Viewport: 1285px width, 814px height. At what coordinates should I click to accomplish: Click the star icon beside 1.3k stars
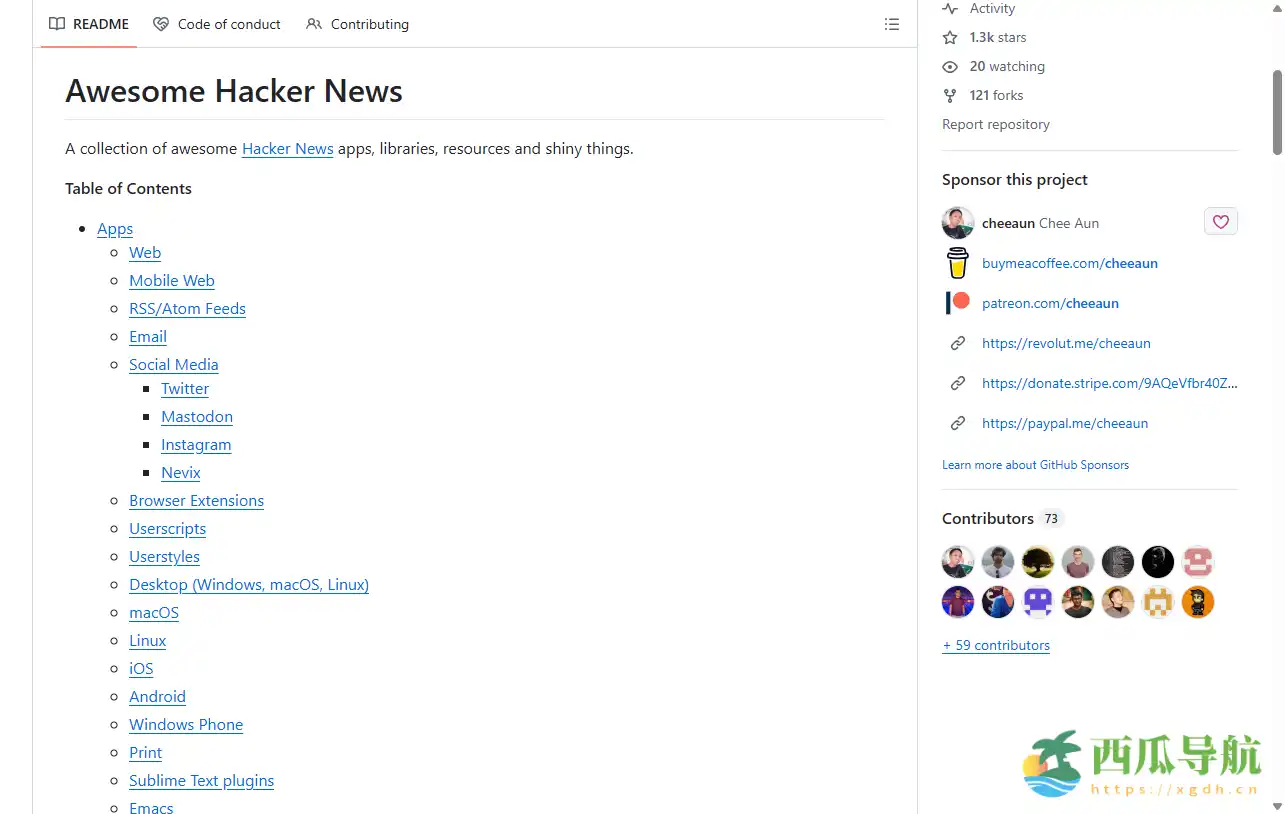[950, 37]
